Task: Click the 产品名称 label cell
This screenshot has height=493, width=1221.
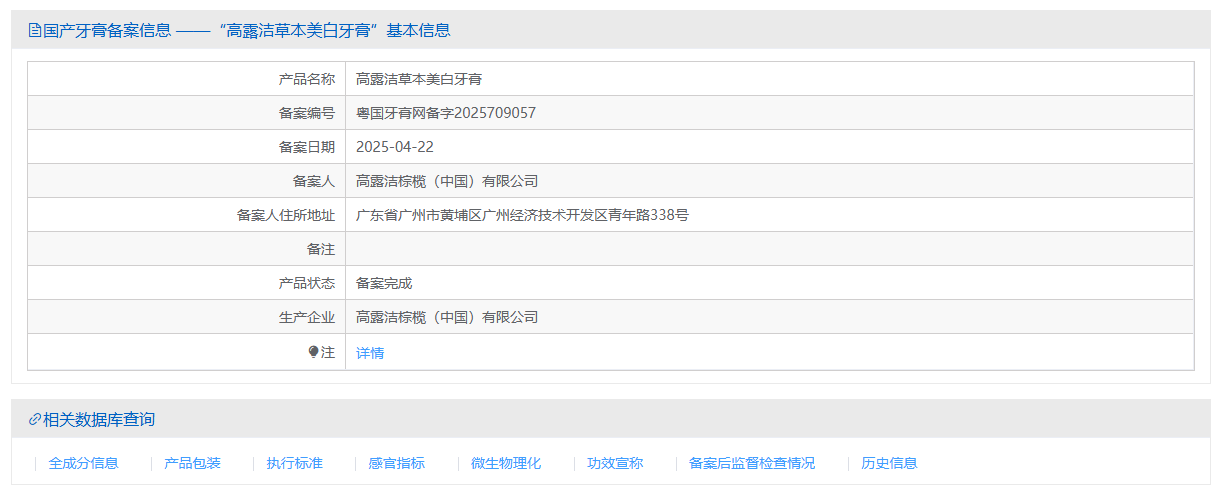Action: [x=187, y=79]
